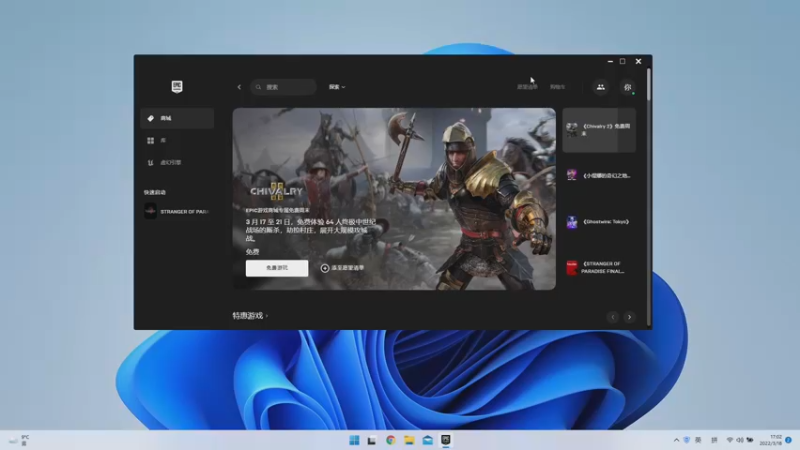
Task: Open the Friends list icon
Action: 601,87
